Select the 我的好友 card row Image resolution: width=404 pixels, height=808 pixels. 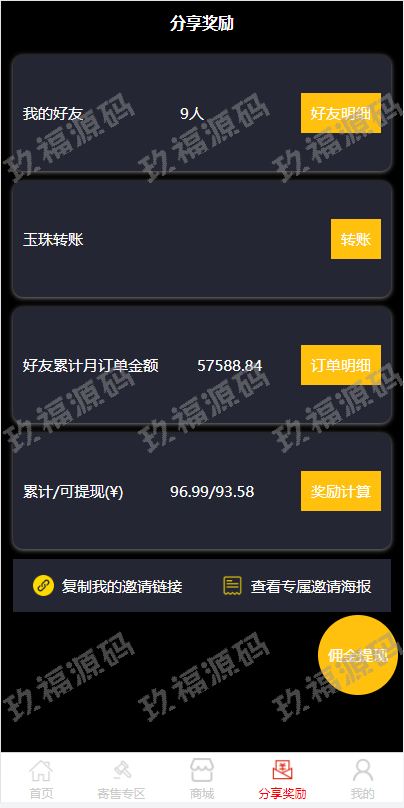[202, 113]
